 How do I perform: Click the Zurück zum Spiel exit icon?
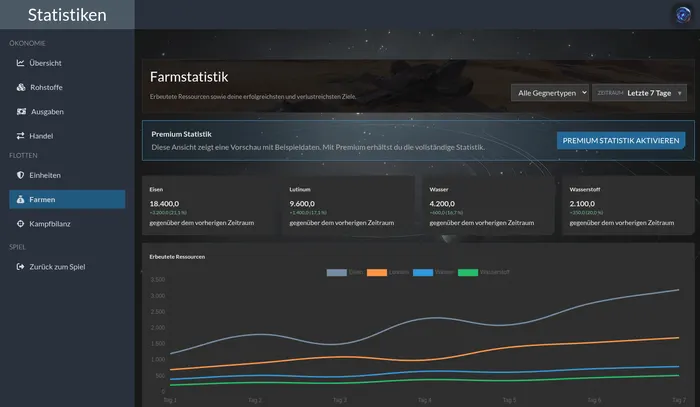pos(21,266)
